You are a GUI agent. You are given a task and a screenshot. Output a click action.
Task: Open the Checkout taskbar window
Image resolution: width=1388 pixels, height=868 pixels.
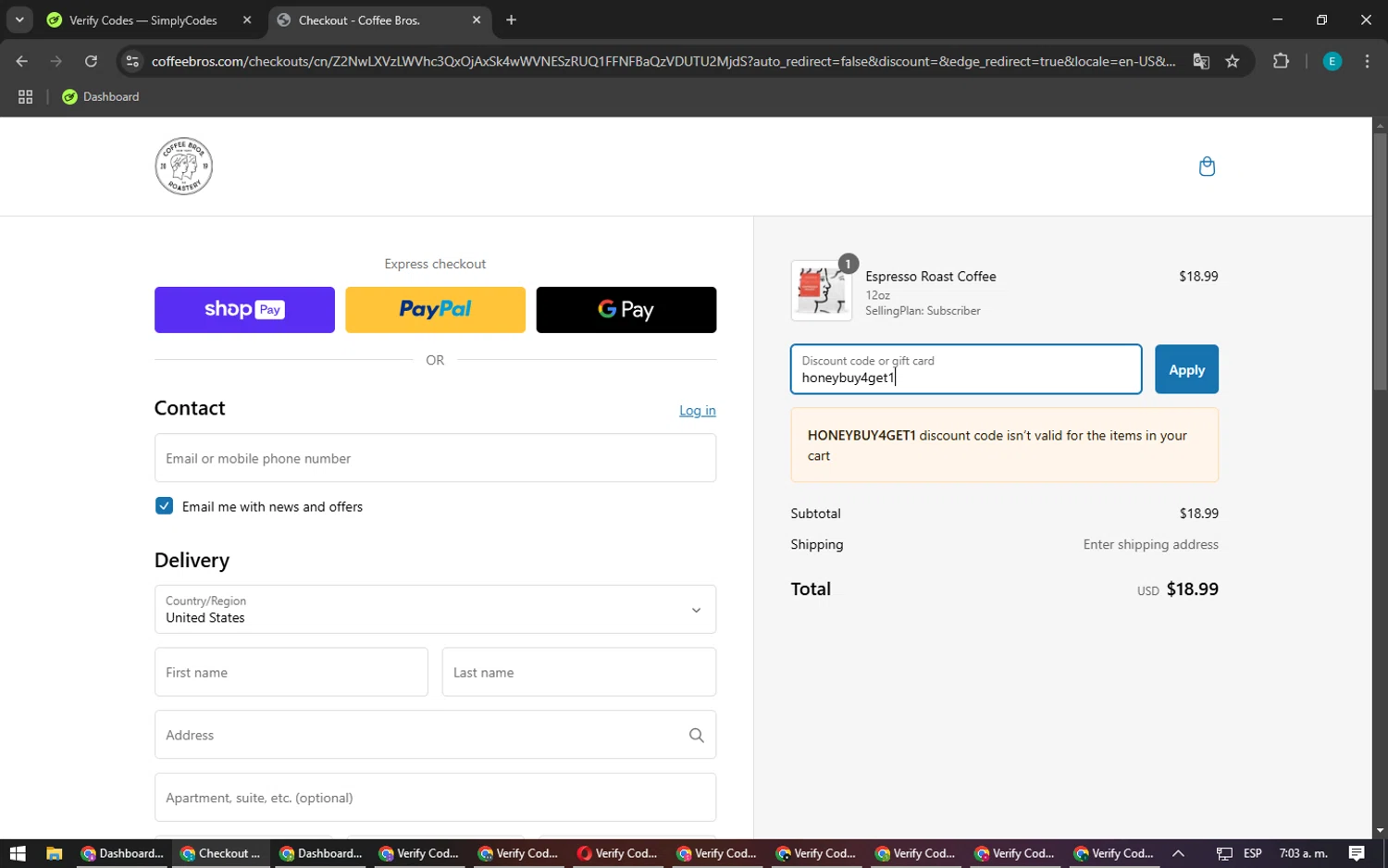[x=221, y=853]
